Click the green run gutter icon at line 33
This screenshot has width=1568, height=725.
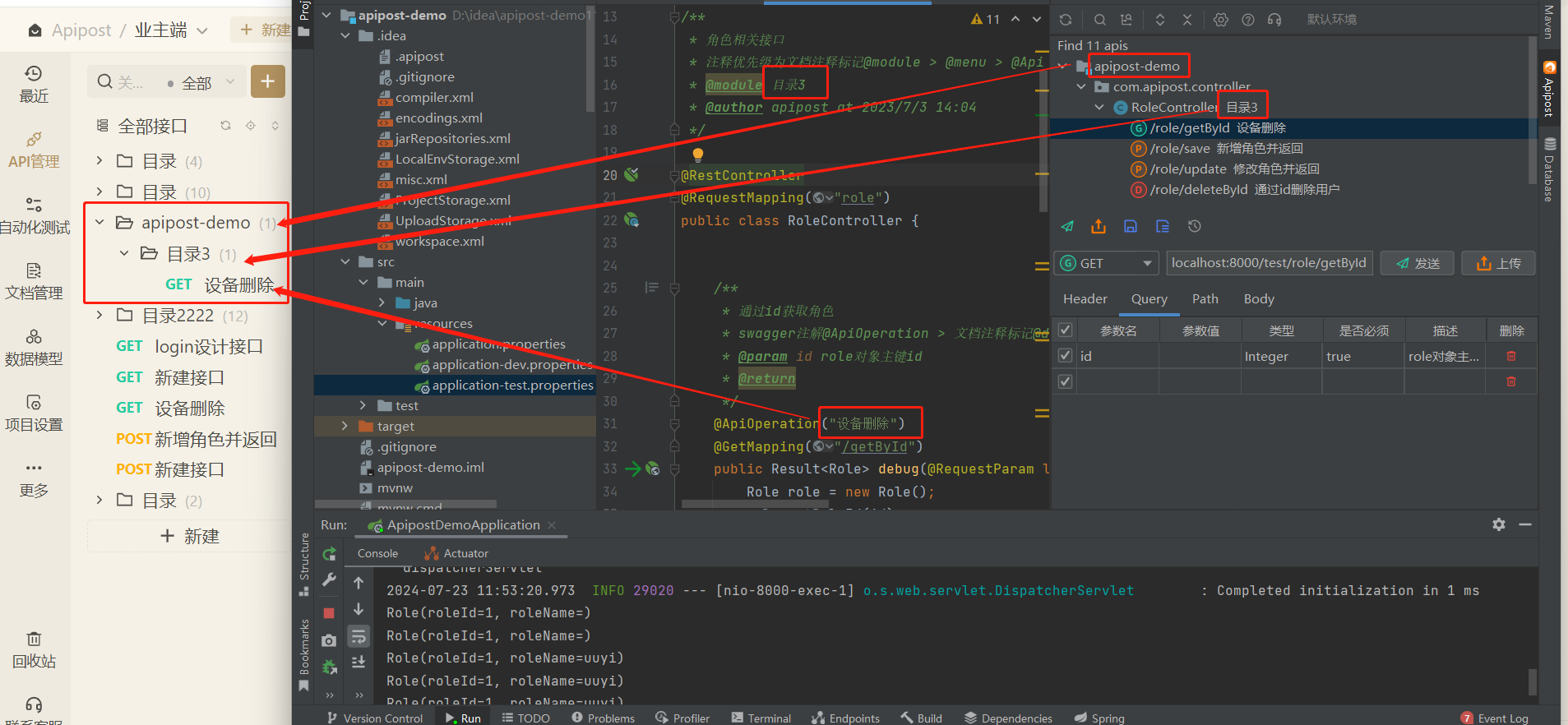pyautogui.click(x=633, y=469)
